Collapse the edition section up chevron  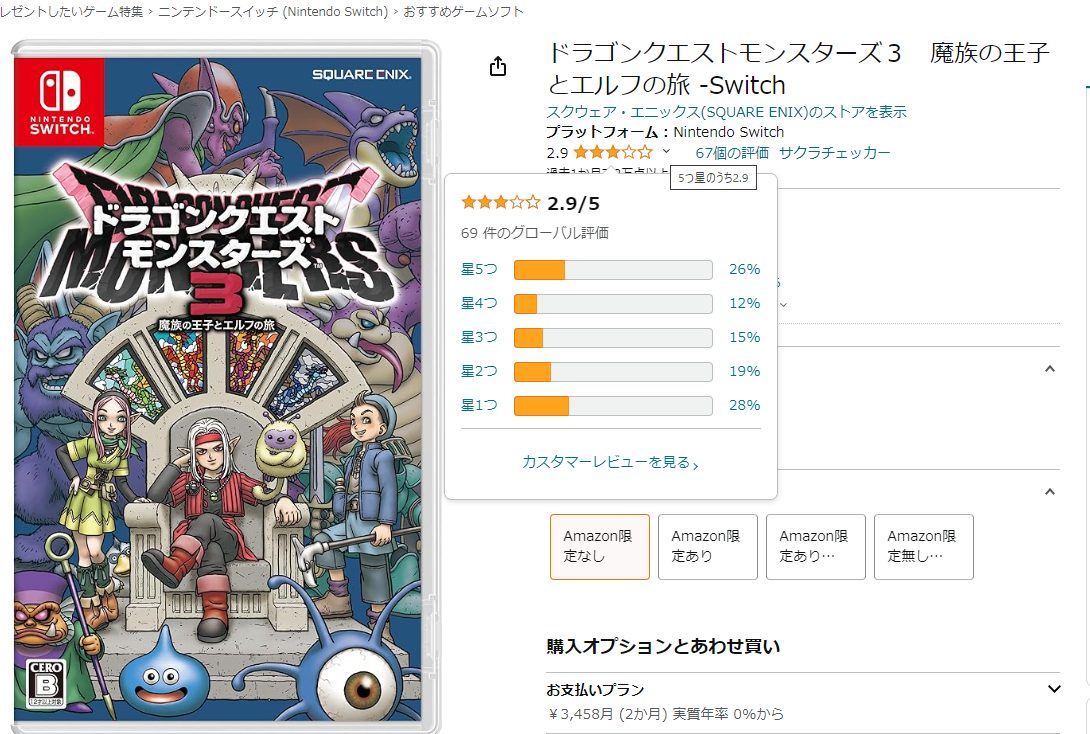(1050, 491)
